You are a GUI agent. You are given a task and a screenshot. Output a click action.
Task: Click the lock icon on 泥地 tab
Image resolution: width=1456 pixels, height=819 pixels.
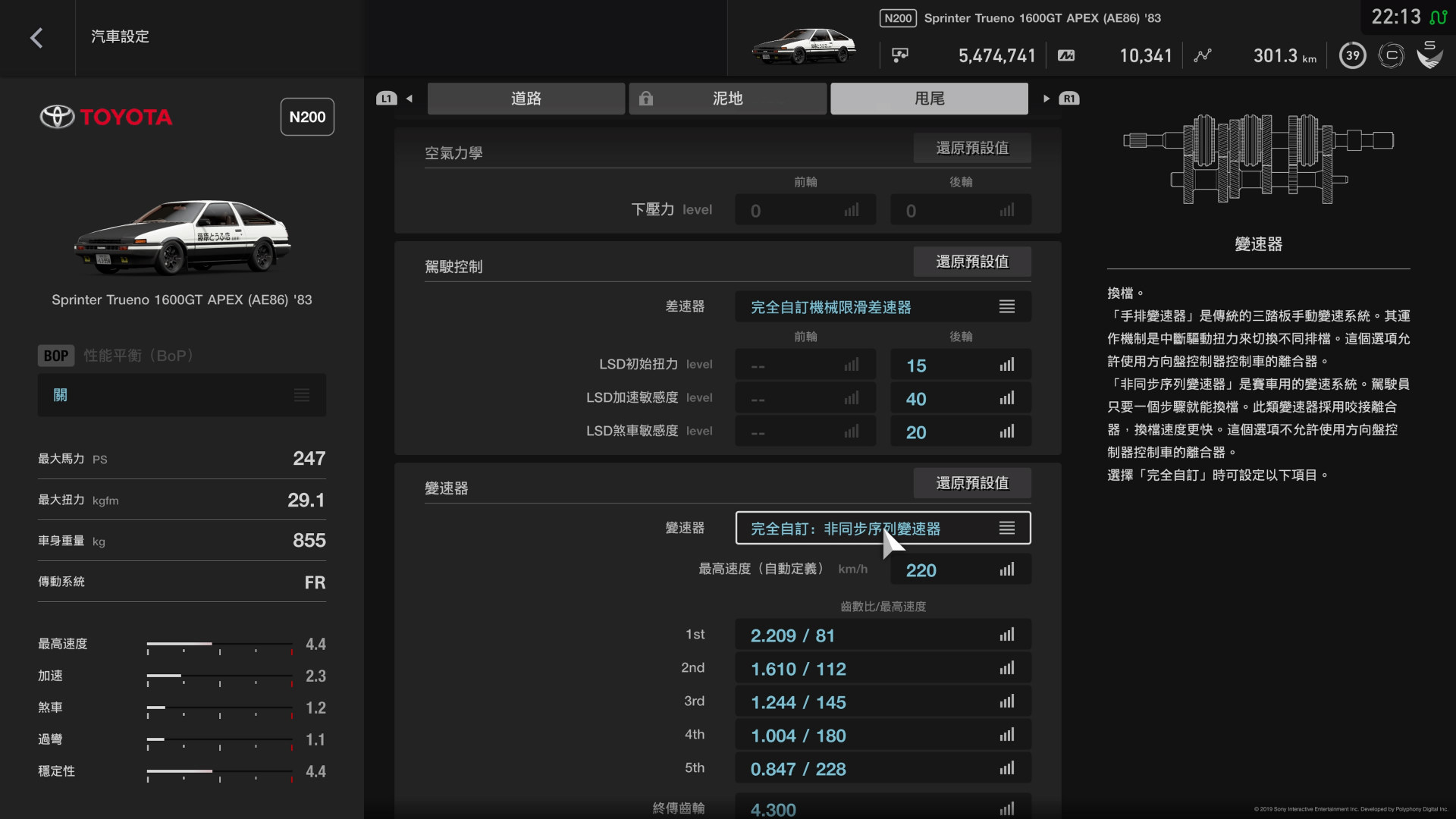pyautogui.click(x=645, y=99)
